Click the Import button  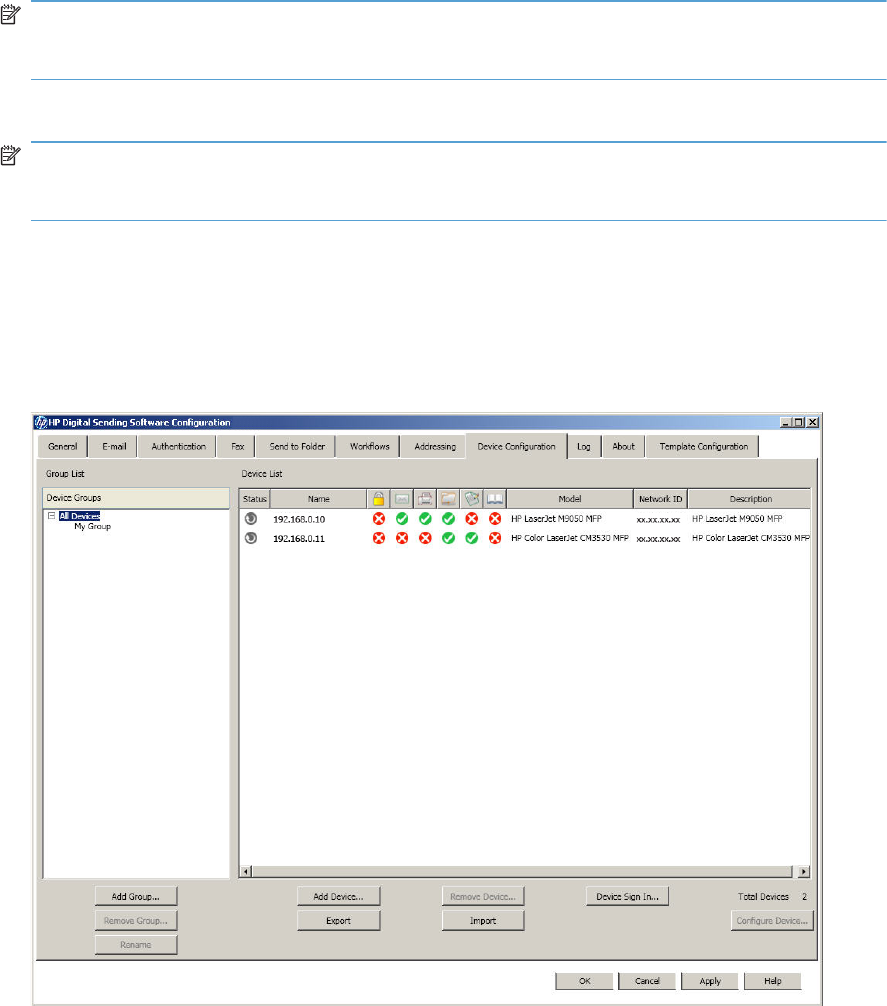482,921
